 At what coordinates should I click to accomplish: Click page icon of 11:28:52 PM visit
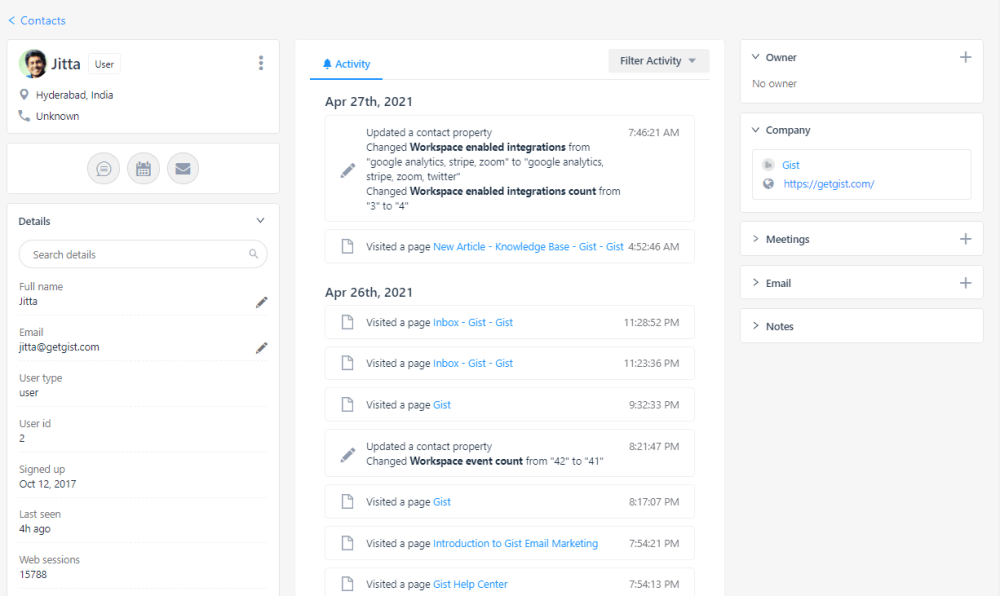coord(347,322)
